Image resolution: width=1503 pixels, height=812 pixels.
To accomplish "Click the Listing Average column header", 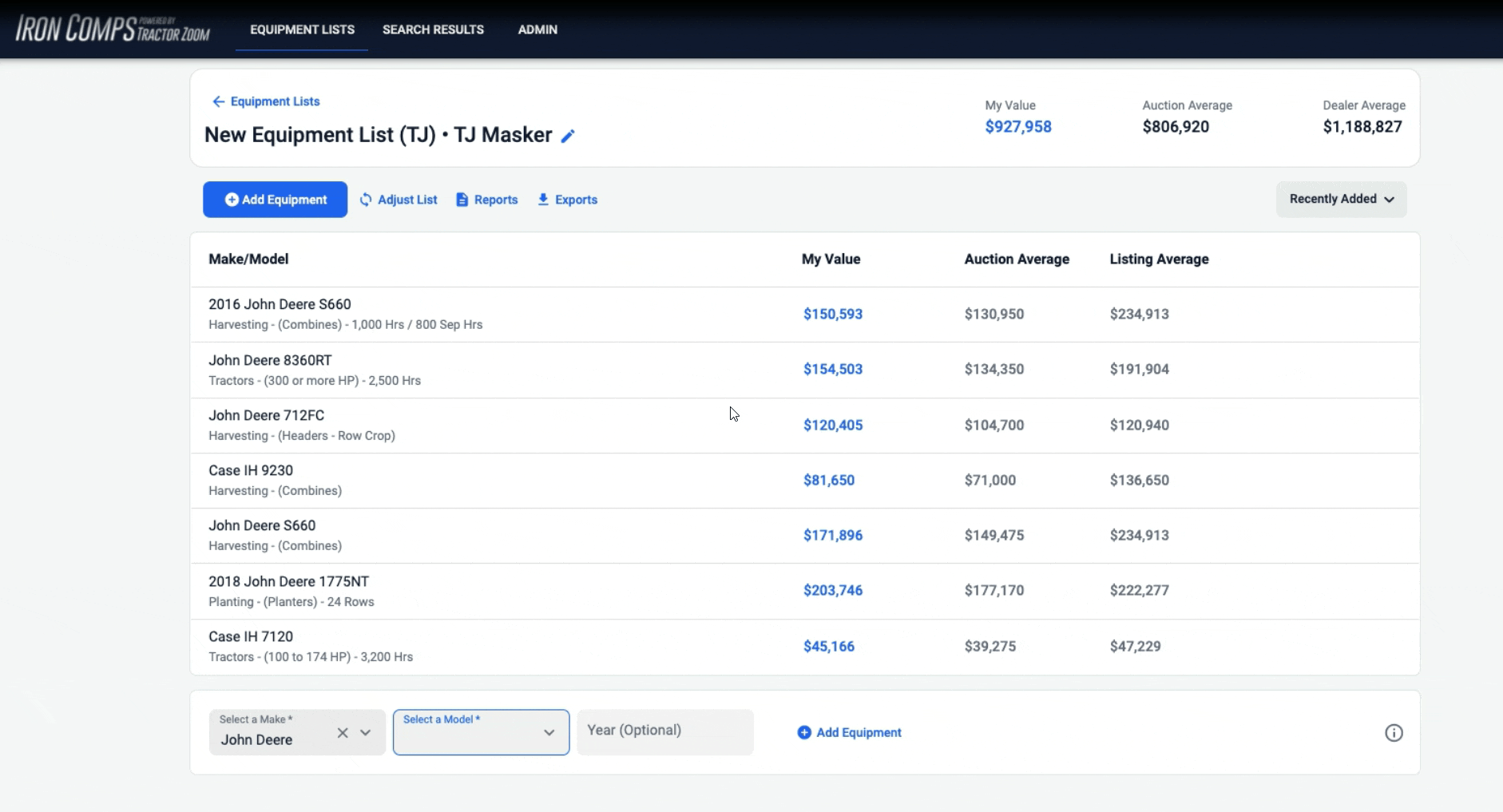I will (x=1159, y=259).
